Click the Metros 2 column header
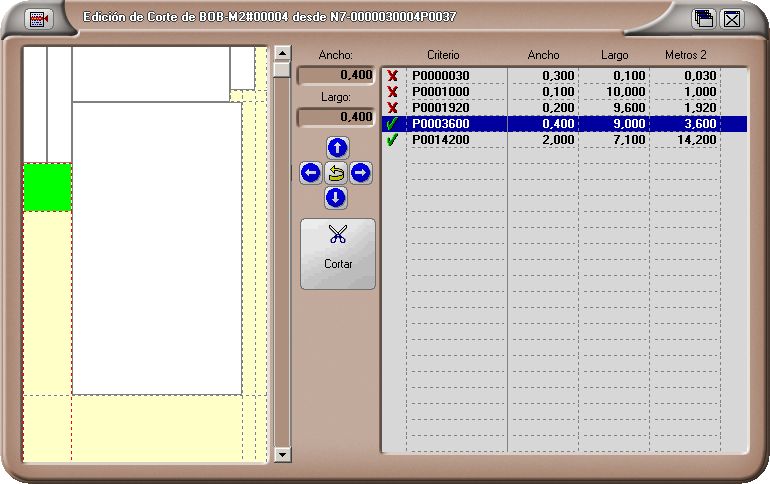The width and height of the screenshot is (770, 484). [686, 55]
